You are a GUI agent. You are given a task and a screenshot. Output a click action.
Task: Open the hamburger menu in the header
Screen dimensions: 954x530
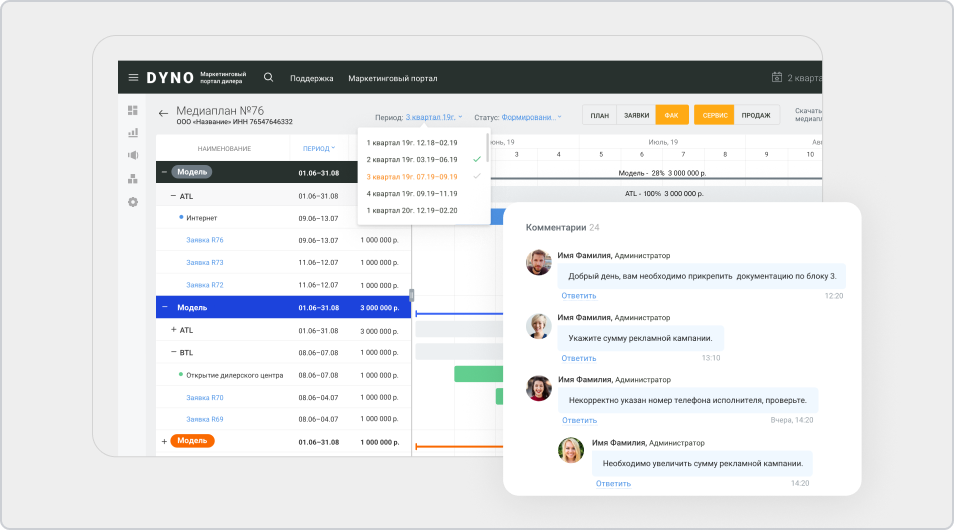point(133,78)
